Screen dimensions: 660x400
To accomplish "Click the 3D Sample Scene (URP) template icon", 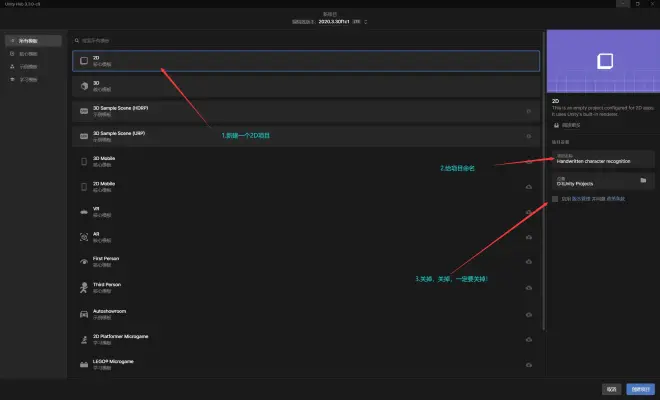I will click(x=84, y=136).
